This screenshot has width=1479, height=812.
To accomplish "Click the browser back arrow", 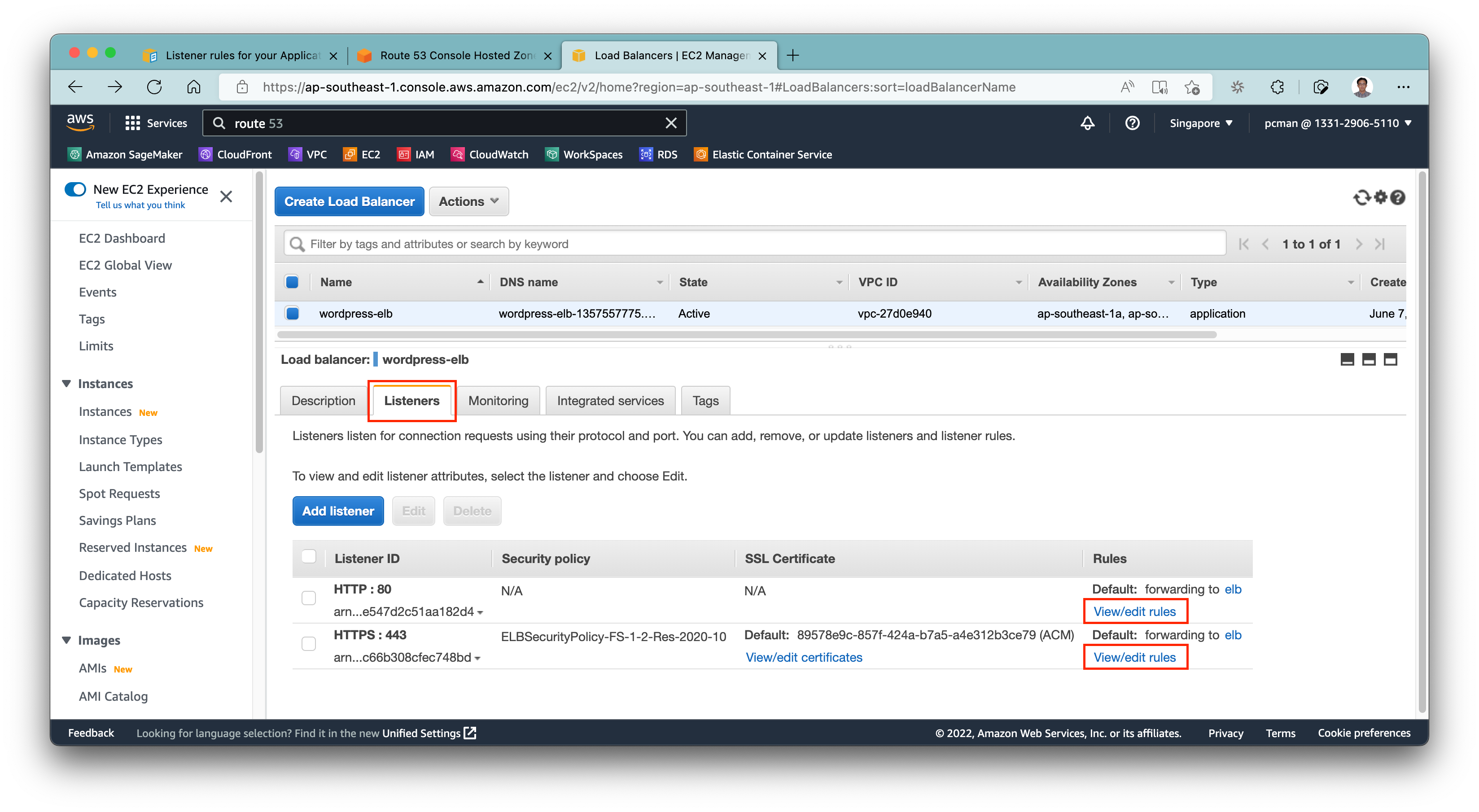I will coord(76,87).
